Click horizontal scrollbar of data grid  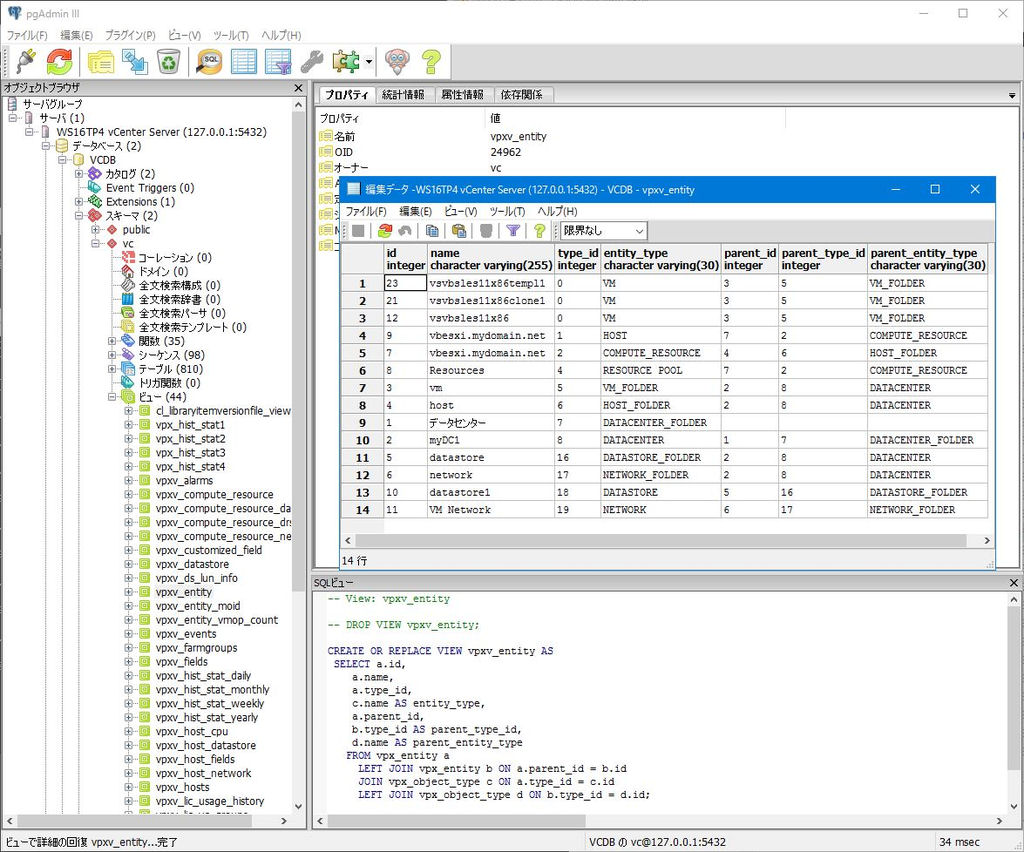pos(660,541)
